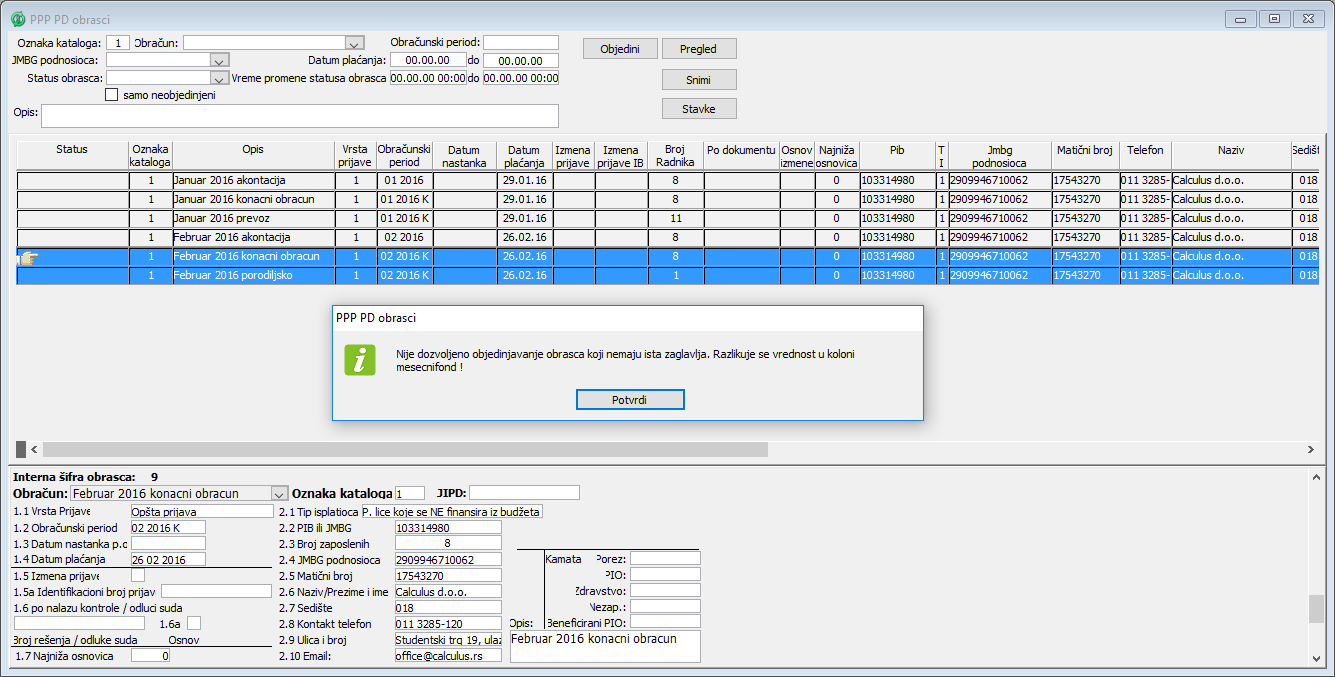Click the Broj Radnika column header
Viewport: 1335px width, 677px height.
675,155
